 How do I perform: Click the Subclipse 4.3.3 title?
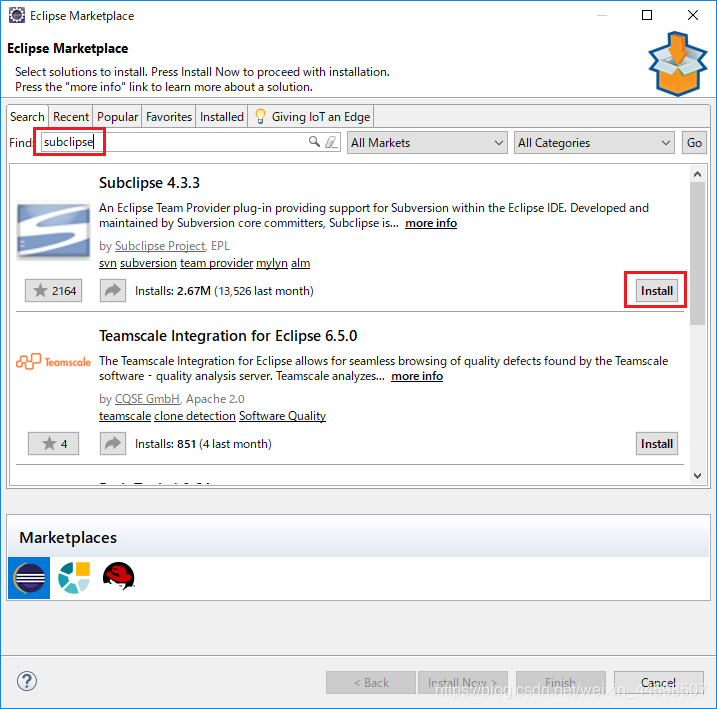pos(150,183)
